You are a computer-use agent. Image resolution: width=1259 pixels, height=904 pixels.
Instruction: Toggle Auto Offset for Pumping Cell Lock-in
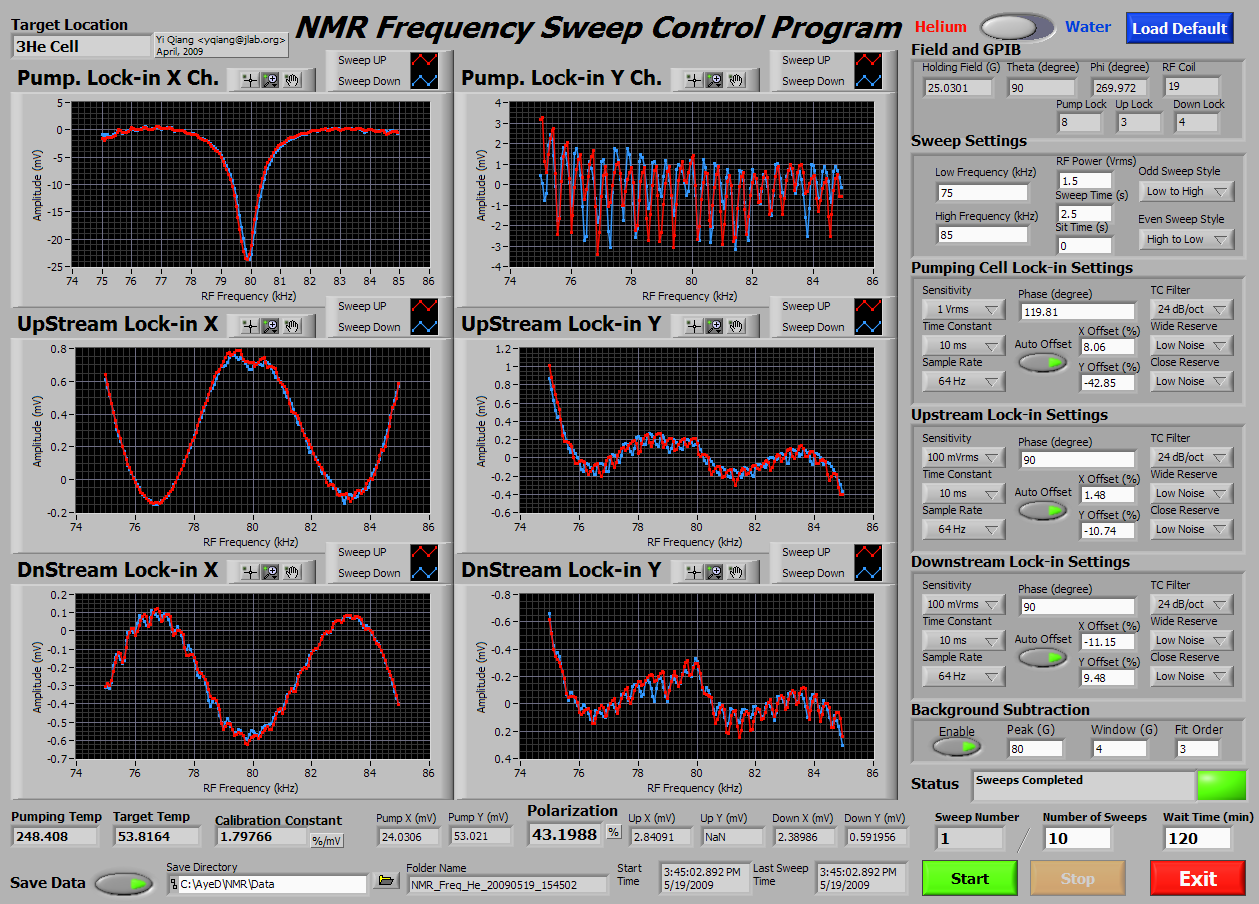[x=1043, y=362]
